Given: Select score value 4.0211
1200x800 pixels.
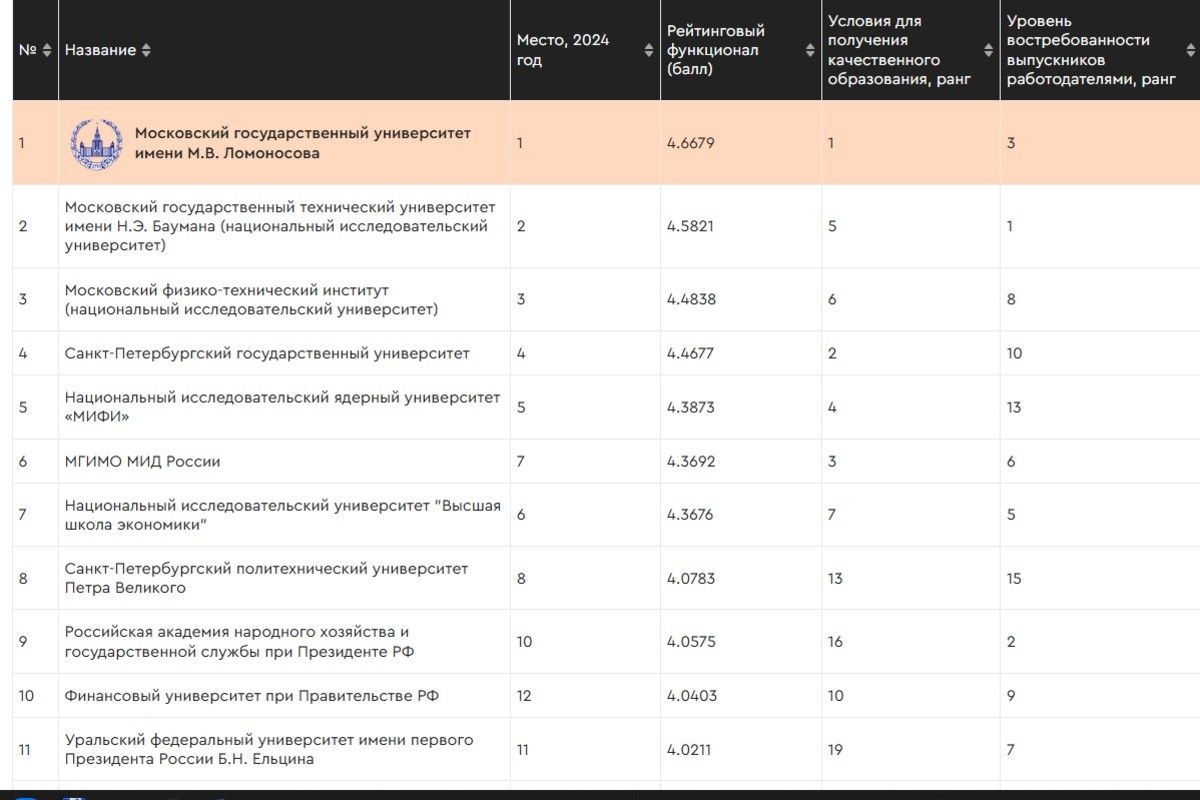Looking at the screenshot, I should (689, 749).
